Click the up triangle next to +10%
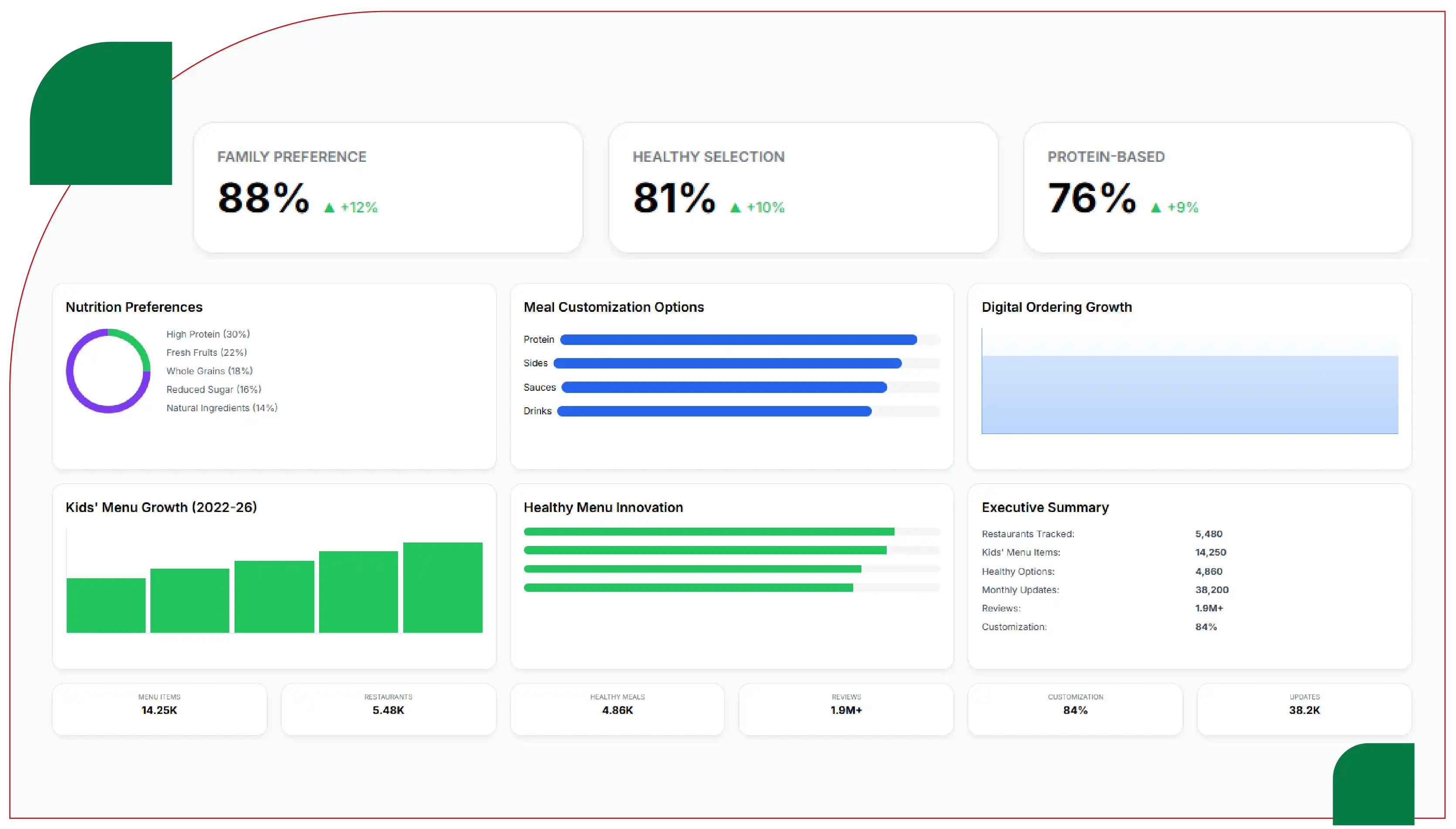Image resolution: width=1456 pixels, height=829 pixels. click(x=735, y=208)
